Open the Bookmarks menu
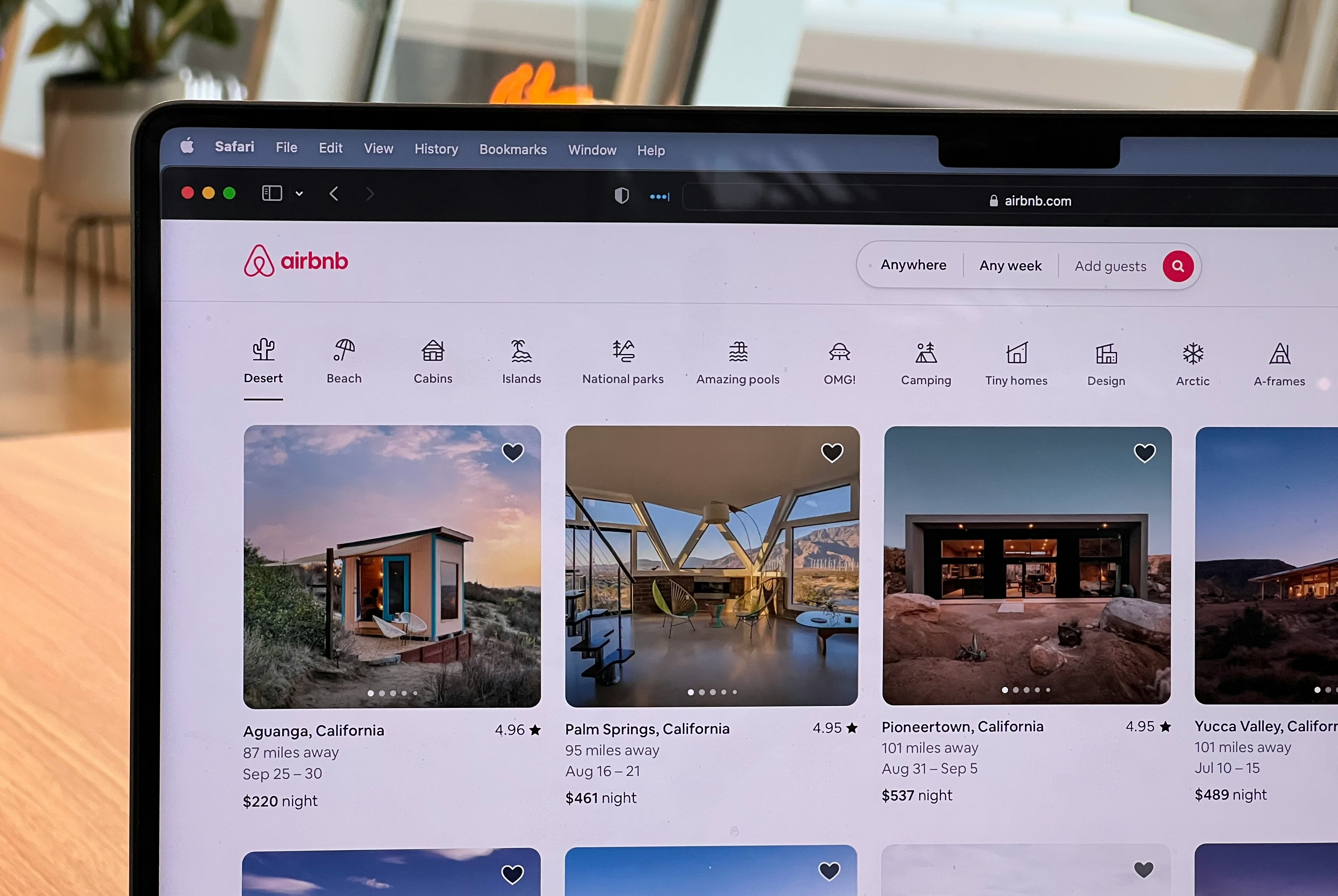This screenshot has height=896, width=1338. tap(513, 150)
